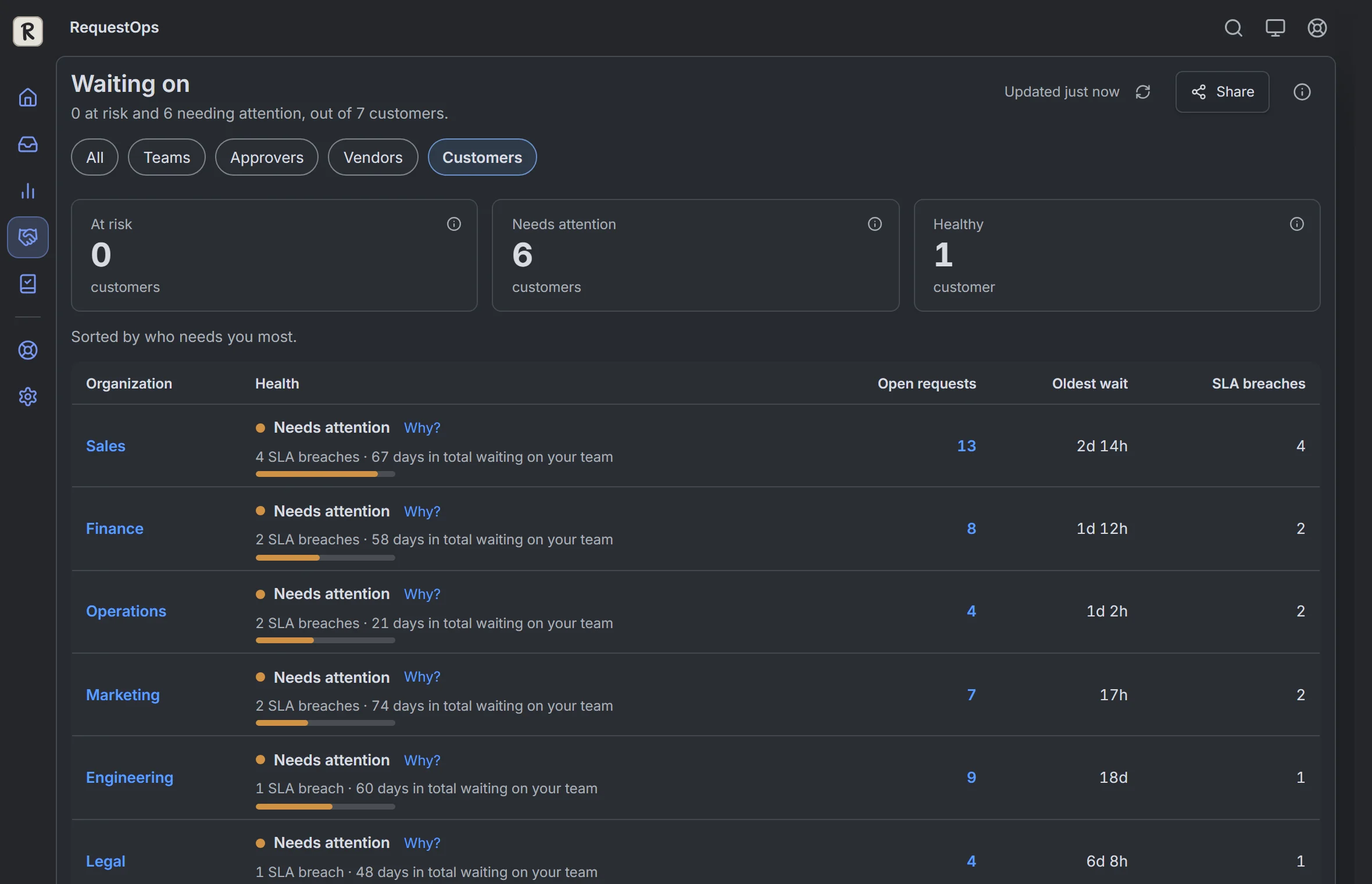Image resolution: width=1372 pixels, height=884 pixels.
Task: Open Finance 8 open requests
Action: coord(971,529)
